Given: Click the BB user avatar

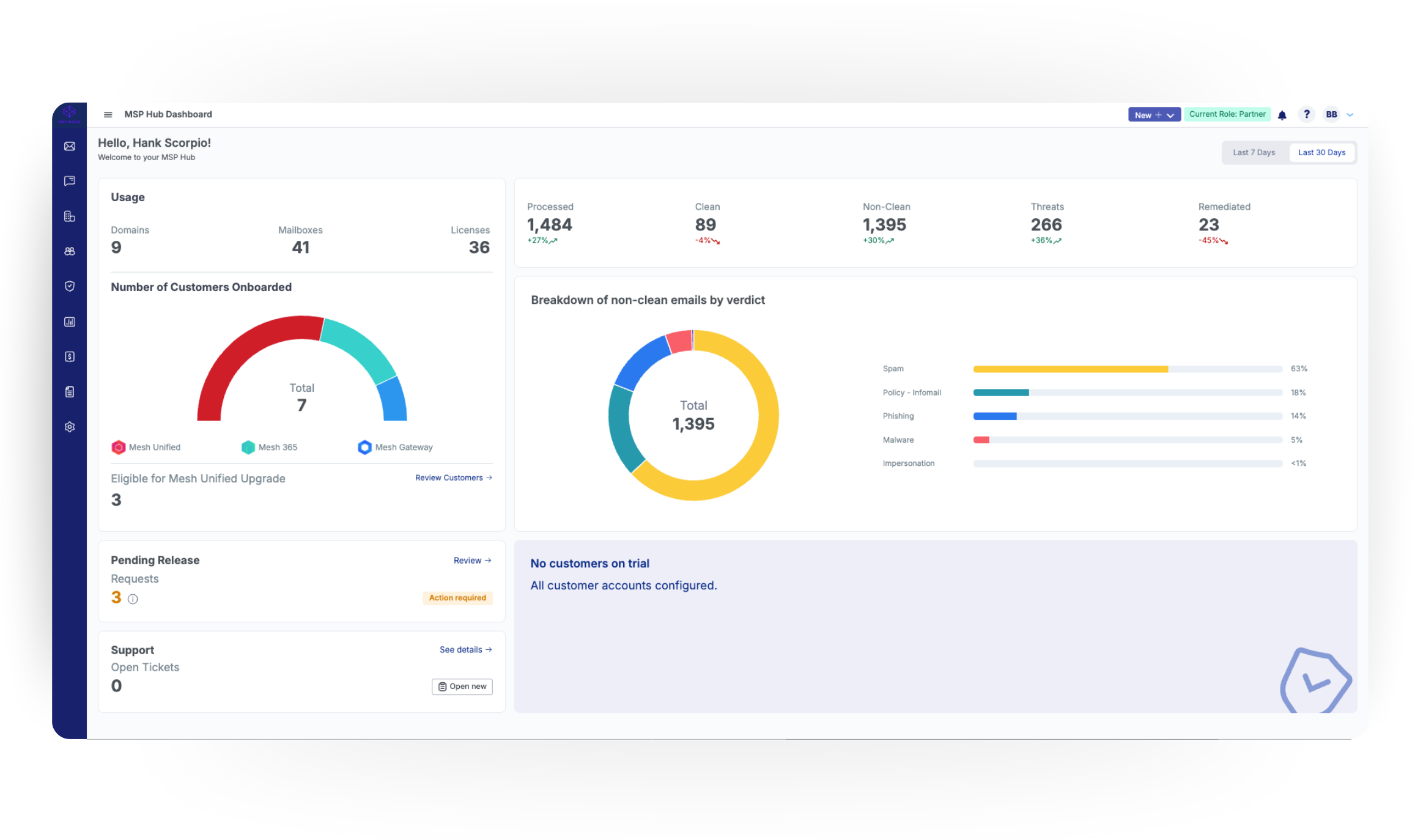Looking at the screenshot, I should (x=1331, y=114).
